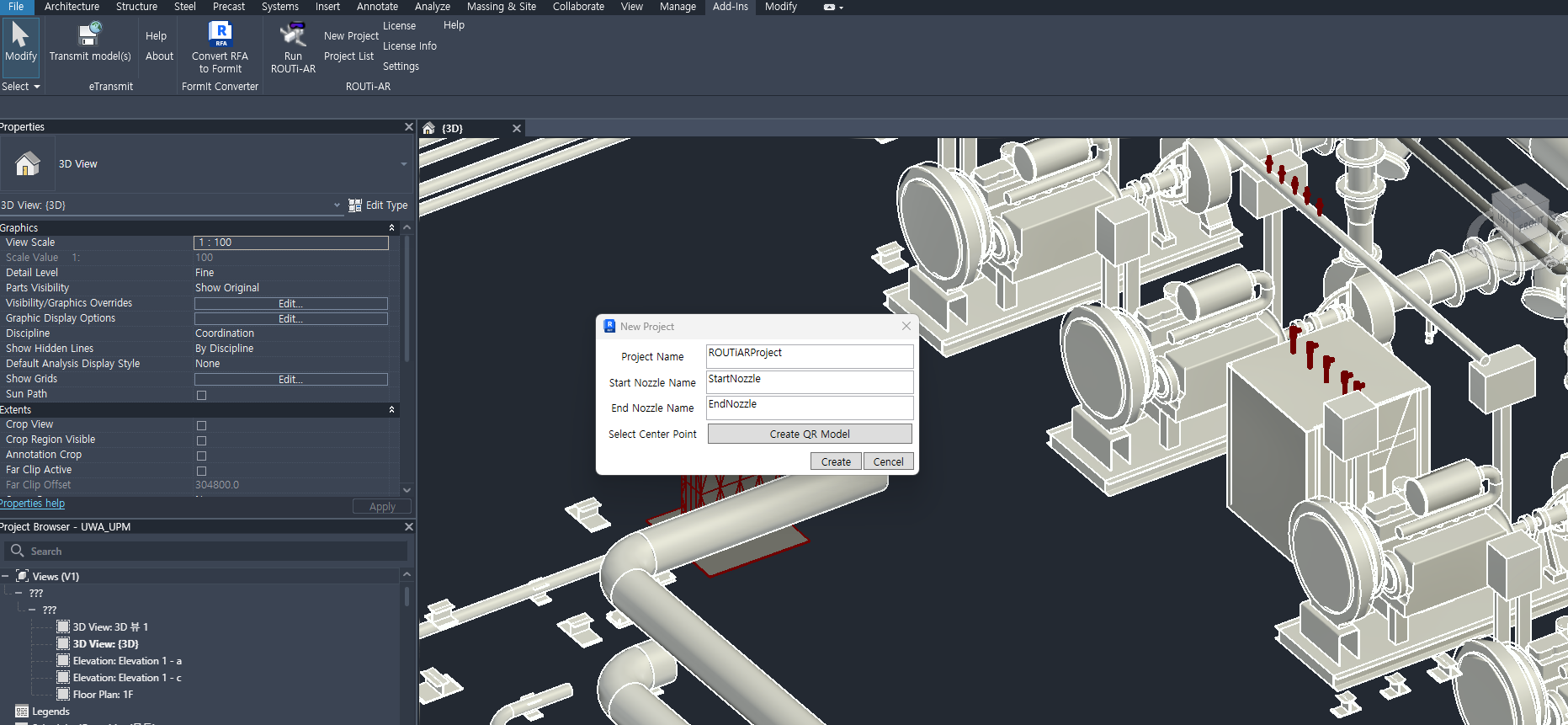
Task: Click the Edit Type icon
Action: tap(355, 205)
